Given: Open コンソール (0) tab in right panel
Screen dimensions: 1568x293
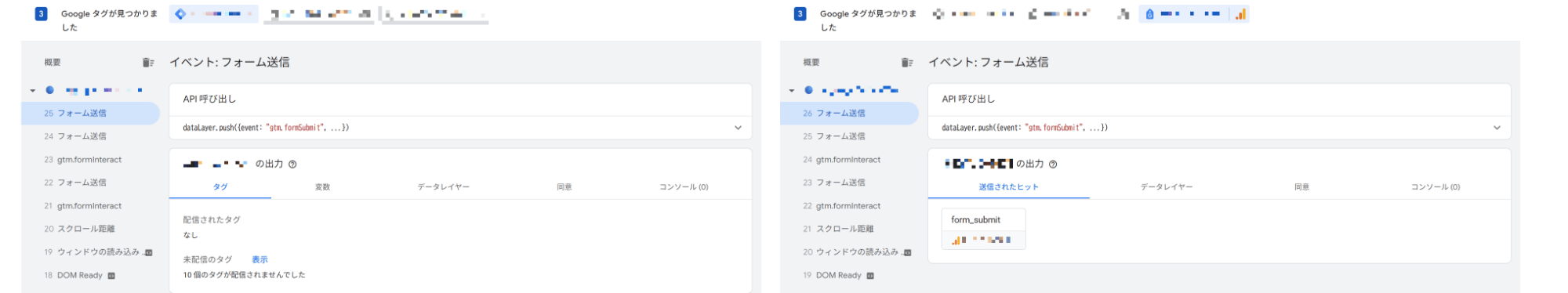Looking at the screenshot, I should 1436,187.
